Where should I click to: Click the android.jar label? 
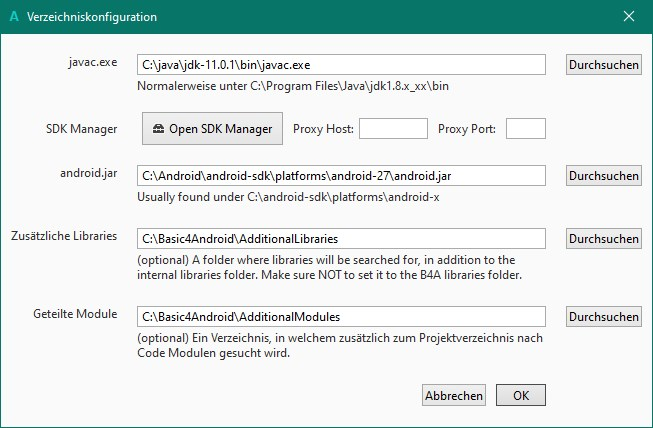point(89,172)
